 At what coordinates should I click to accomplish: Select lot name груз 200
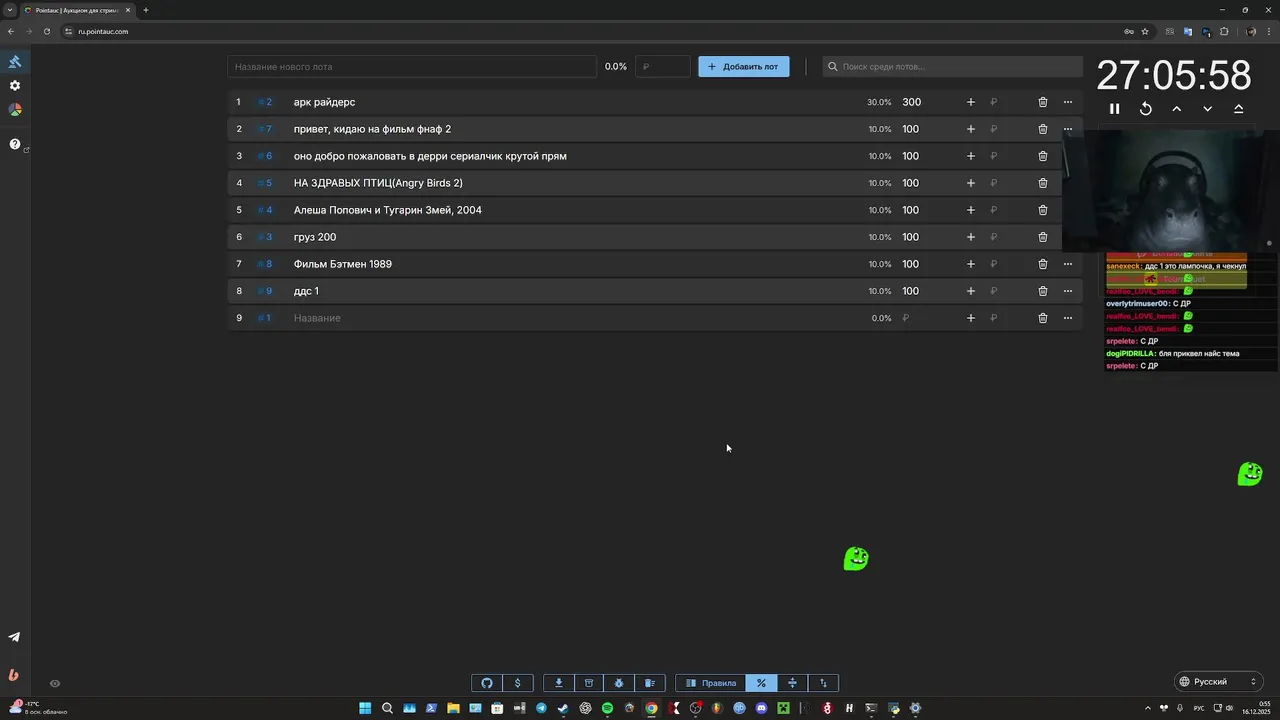pyautogui.click(x=315, y=237)
